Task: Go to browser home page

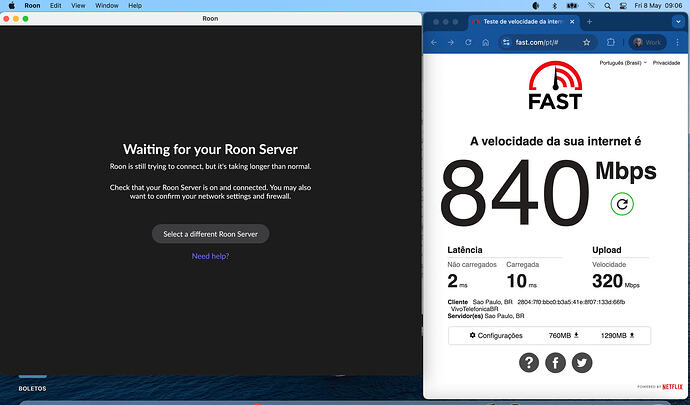Action: click(485, 42)
